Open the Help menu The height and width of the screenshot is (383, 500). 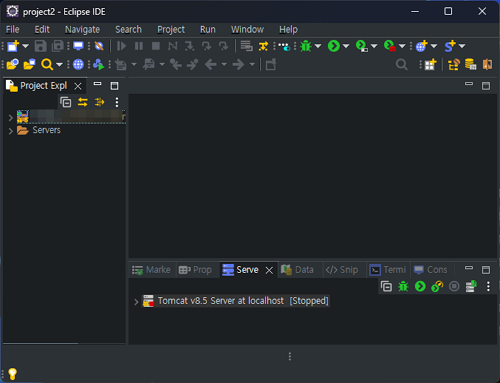coord(288,29)
